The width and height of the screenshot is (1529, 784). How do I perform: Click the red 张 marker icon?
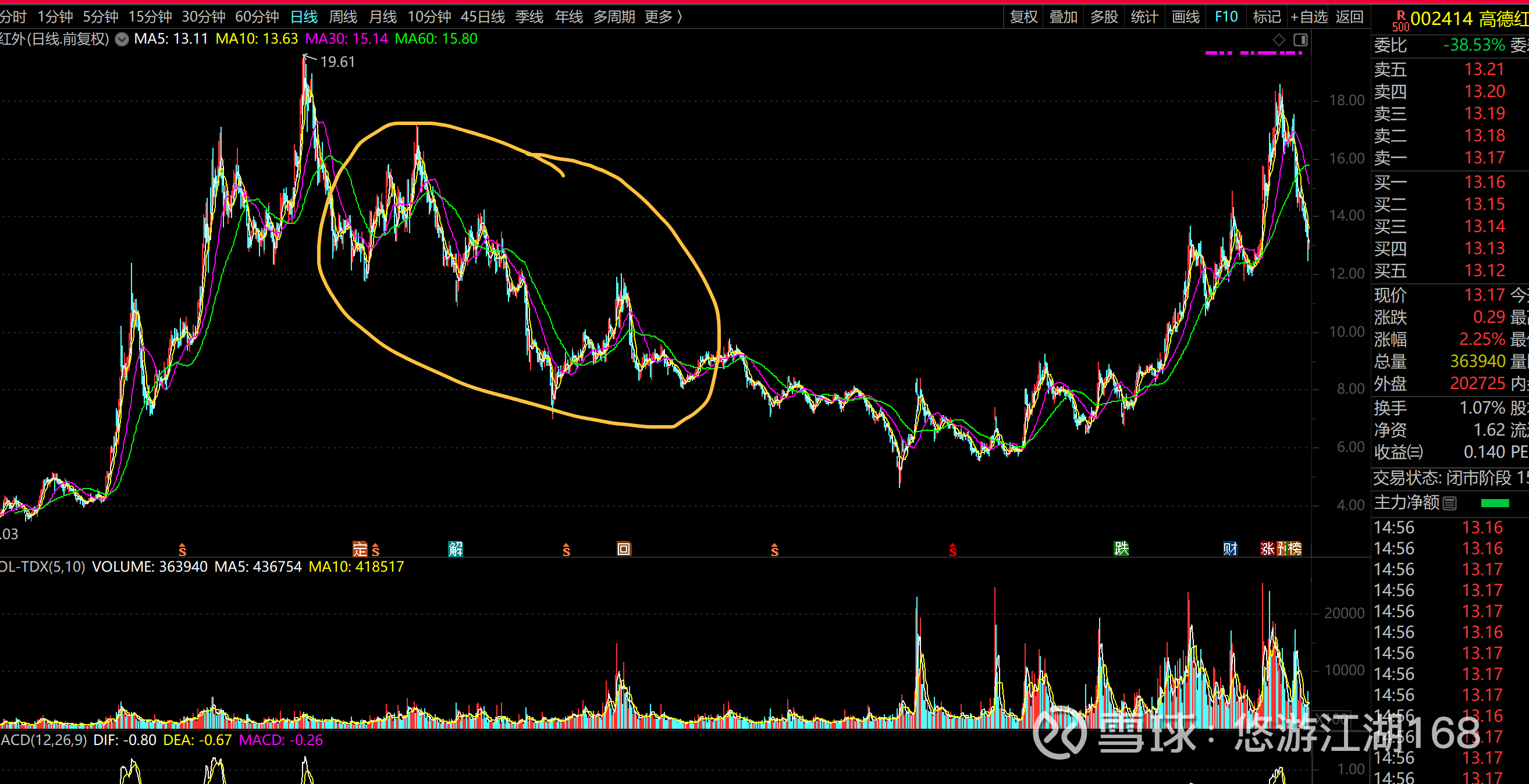point(1267,548)
